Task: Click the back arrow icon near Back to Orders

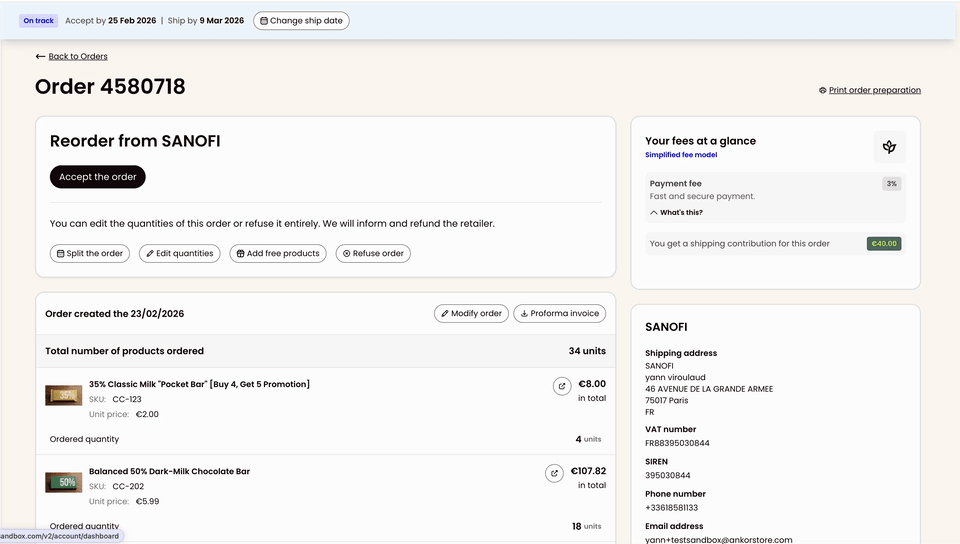Action: point(40,56)
